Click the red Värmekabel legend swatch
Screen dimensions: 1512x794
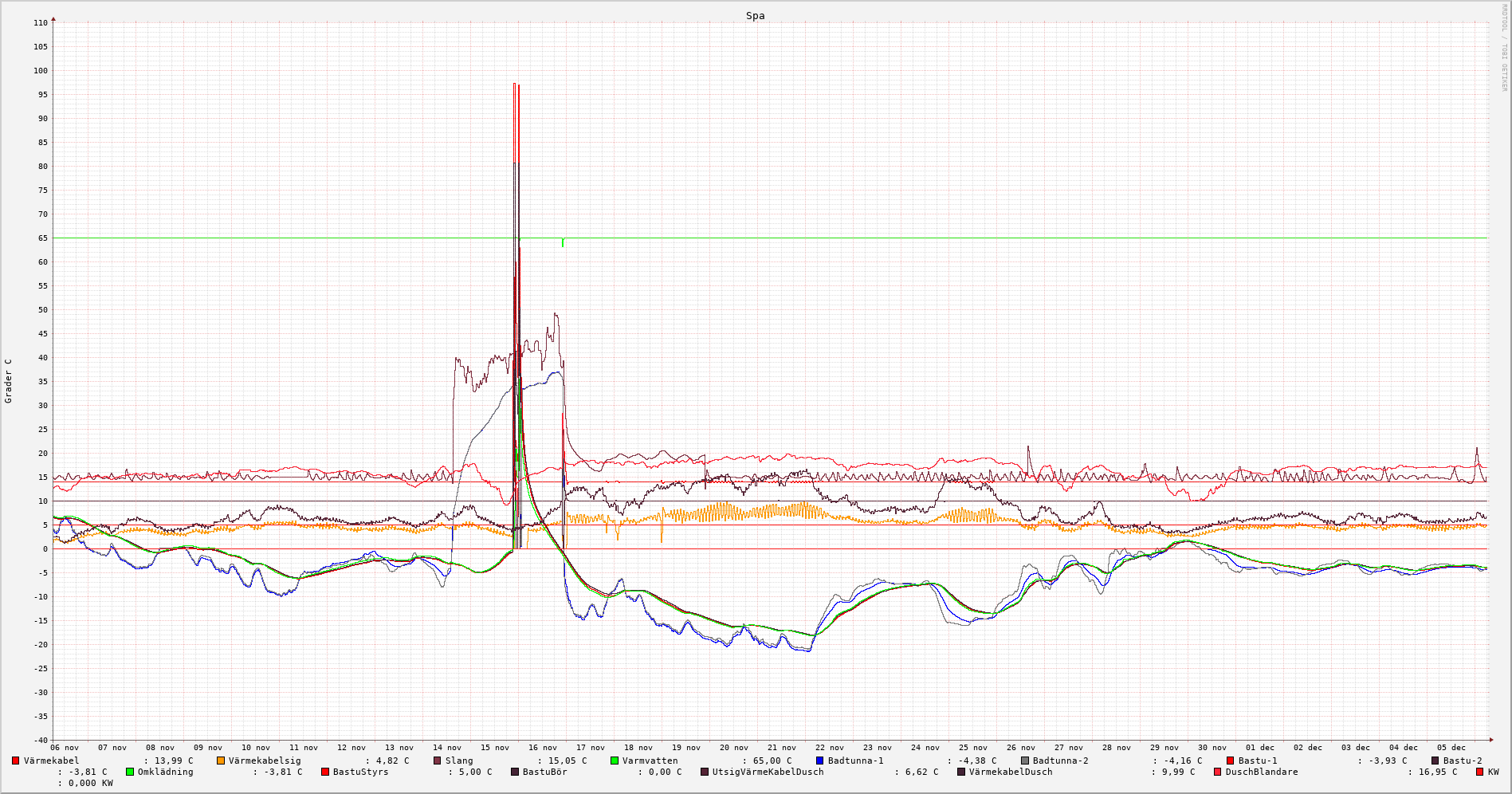[x=16, y=761]
